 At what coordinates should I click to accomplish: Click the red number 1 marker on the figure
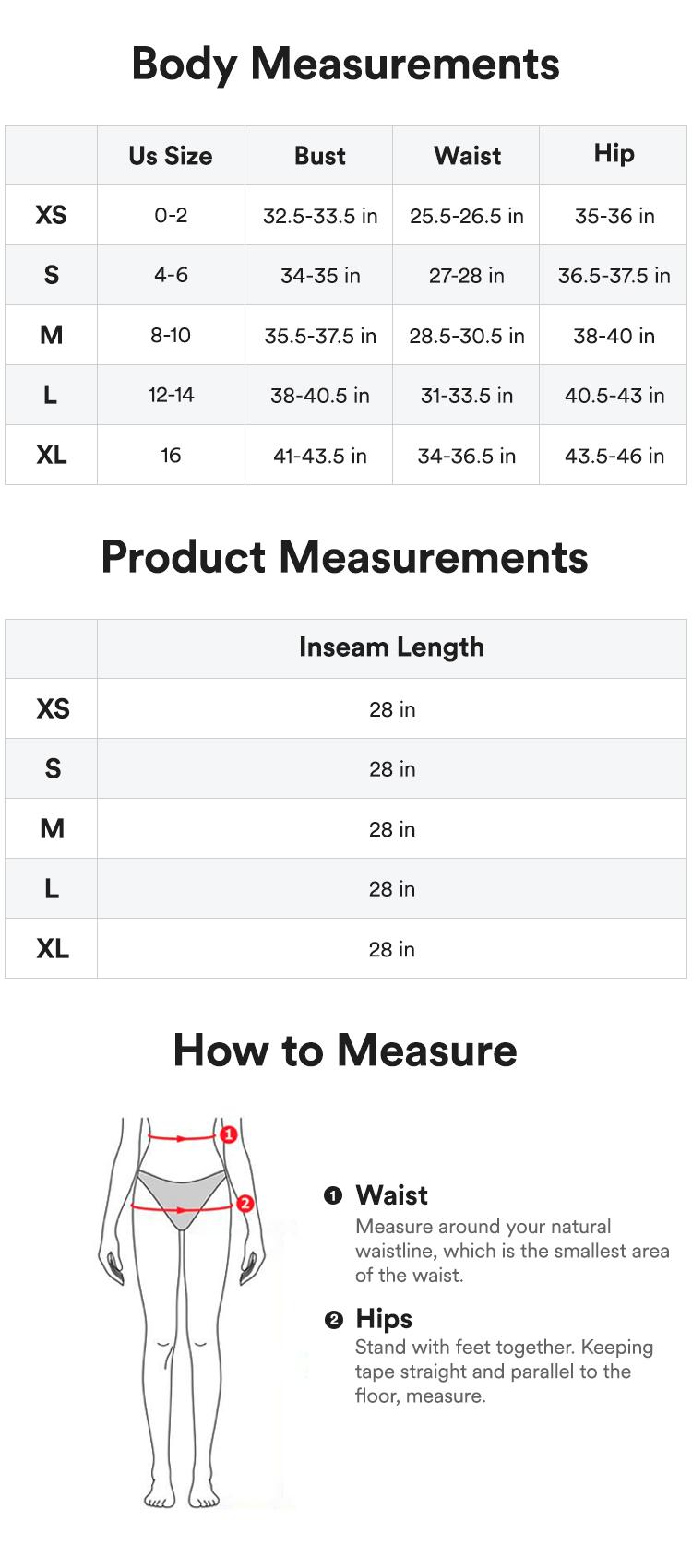point(229,1134)
